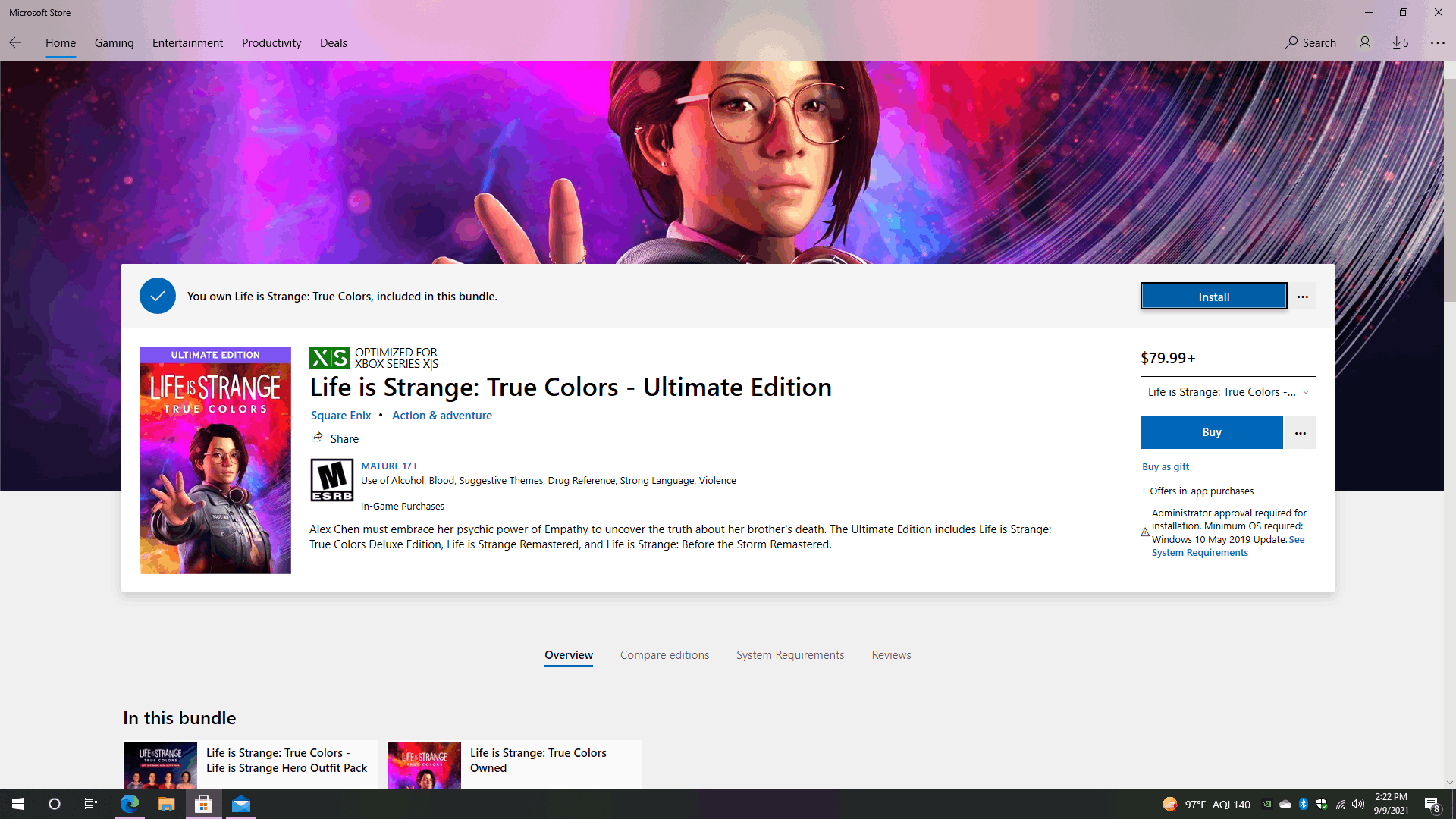The height and width of the screenshot is (819, 1456).
Task: Click the blue Buy button
Action: 1212,432
